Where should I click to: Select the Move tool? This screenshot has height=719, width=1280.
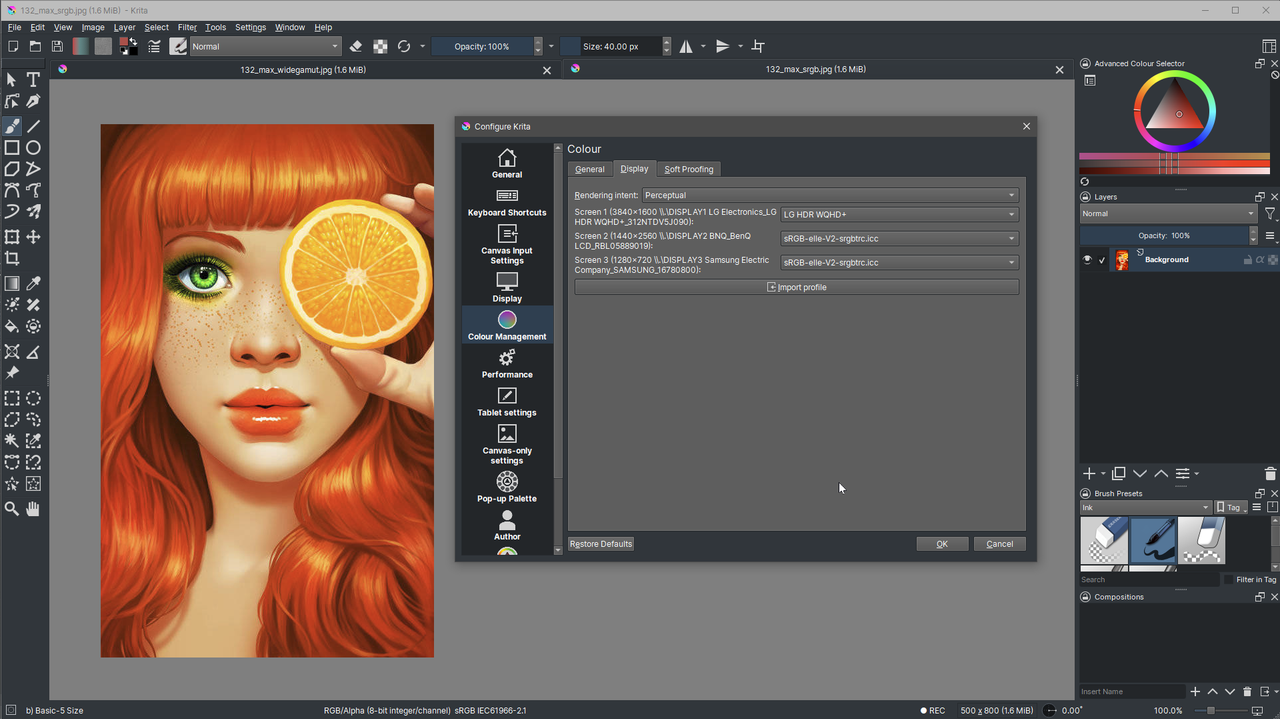[x=33, y=237]
